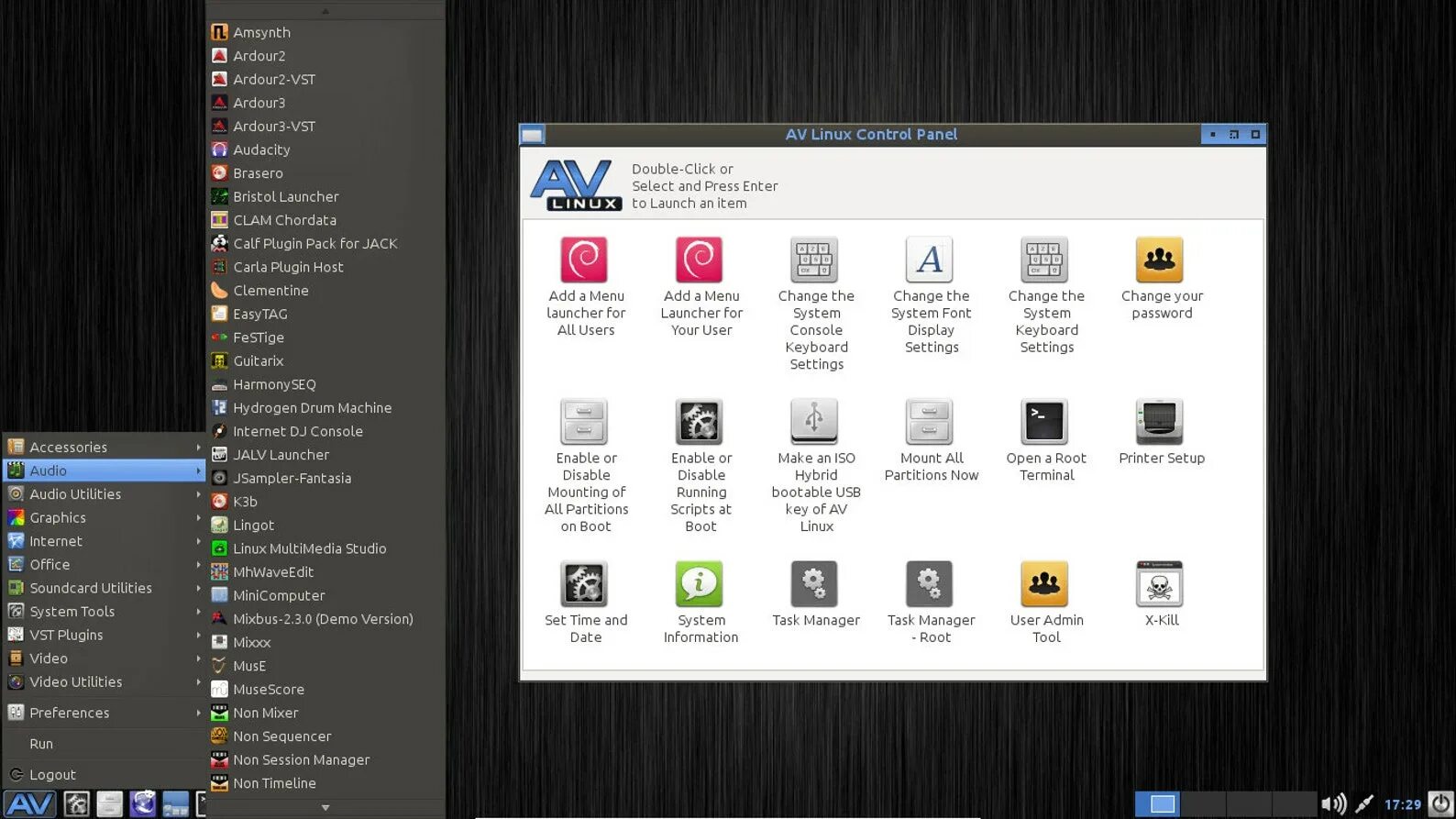Screen dimensions: 1456x819
Task: Launch Clementine music player
Action: pyautogui.click(x=325, y=290)
